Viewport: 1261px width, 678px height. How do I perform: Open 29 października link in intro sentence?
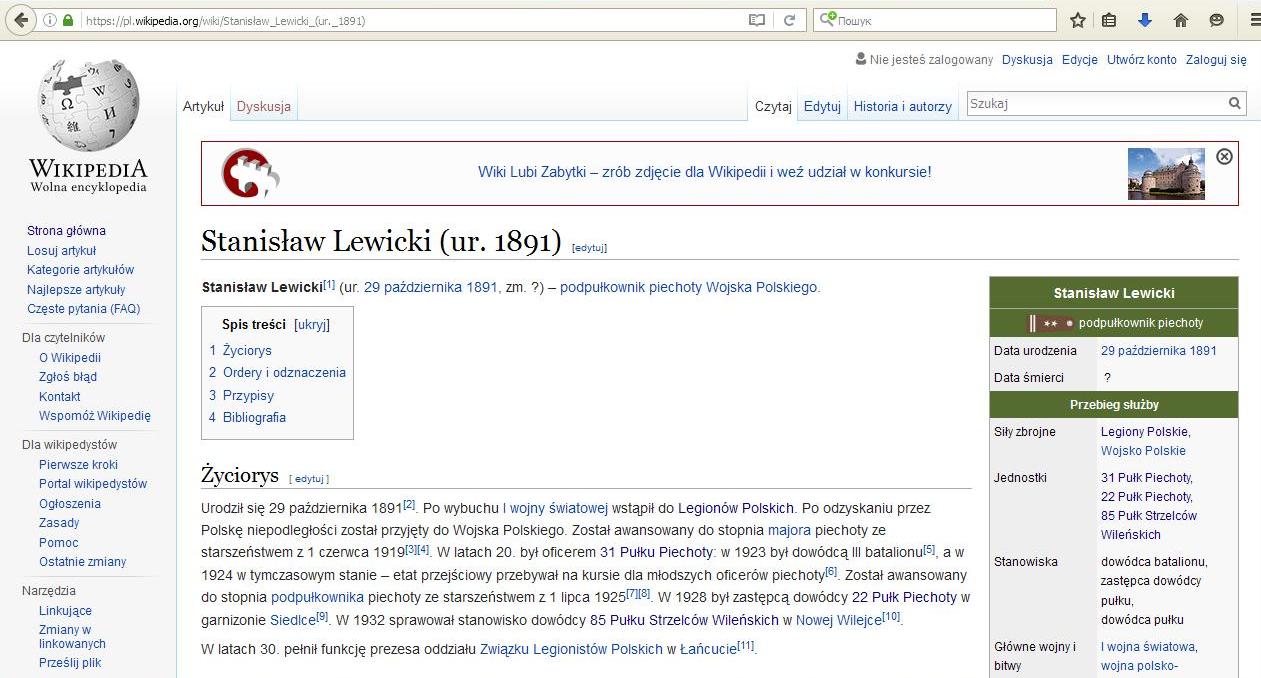coord(413,287)
